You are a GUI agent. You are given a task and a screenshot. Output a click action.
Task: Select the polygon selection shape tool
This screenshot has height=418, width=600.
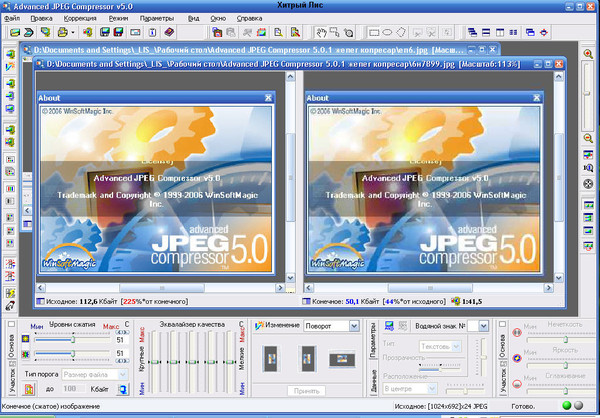(401, 33)
